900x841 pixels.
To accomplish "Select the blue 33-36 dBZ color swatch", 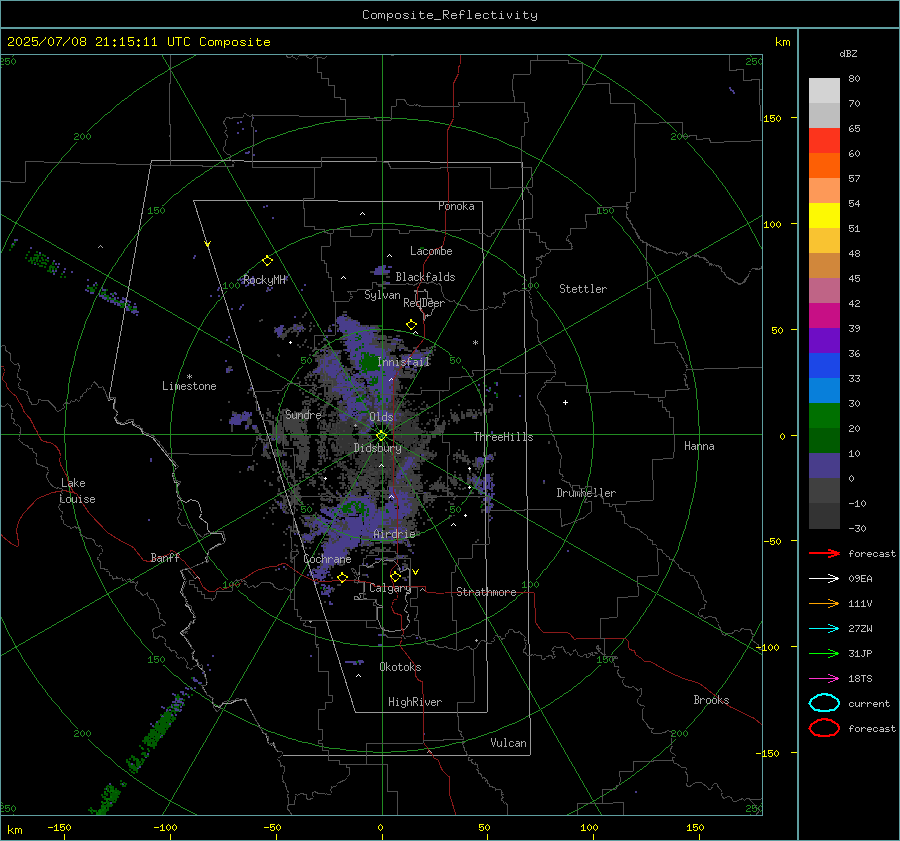I will [x=824, y=366].
